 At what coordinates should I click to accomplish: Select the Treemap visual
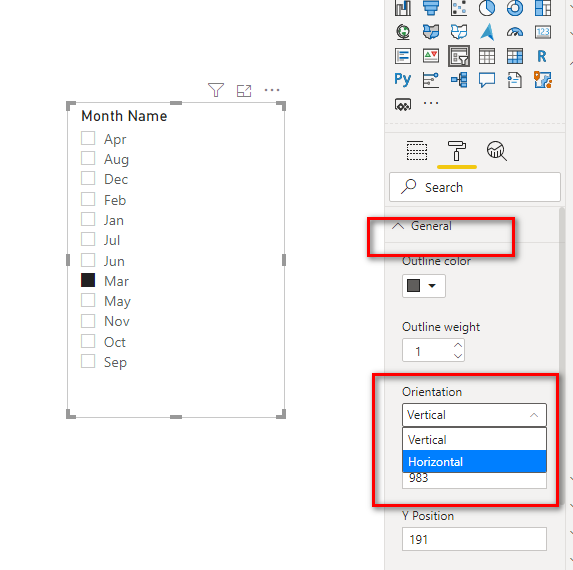pos(543,8)
